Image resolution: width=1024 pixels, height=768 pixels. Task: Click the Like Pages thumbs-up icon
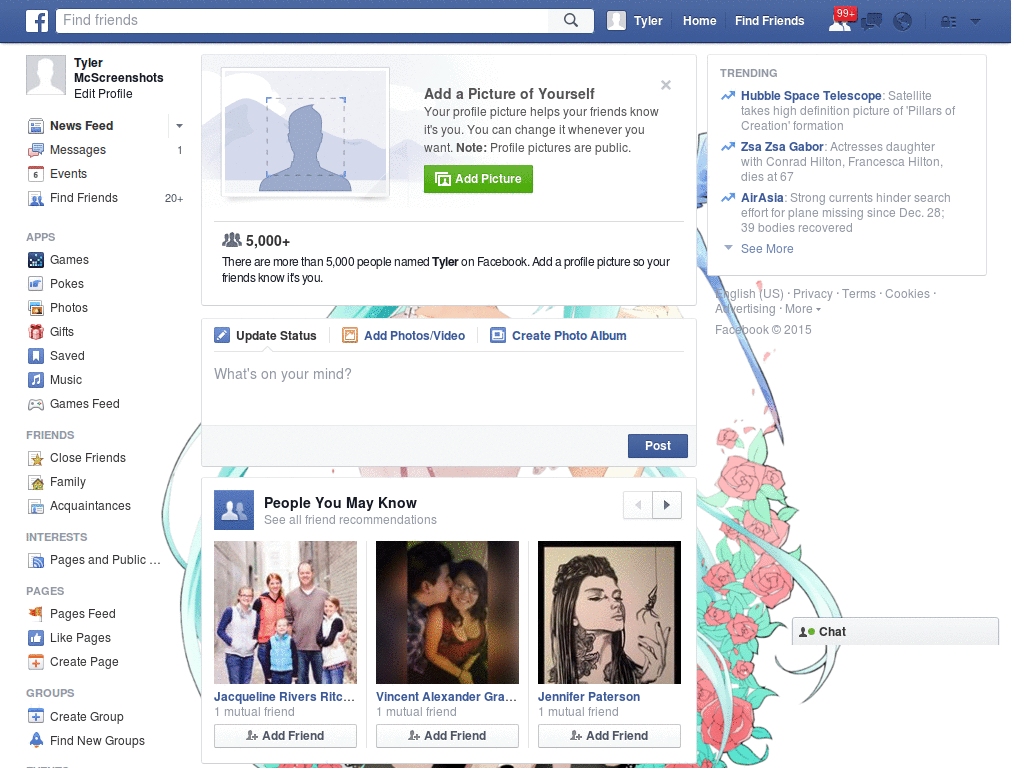pyautogui.click(x=36, y=638)
